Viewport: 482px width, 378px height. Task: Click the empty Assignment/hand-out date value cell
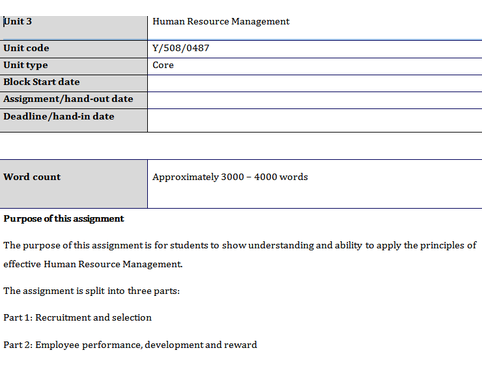[315, 100]
